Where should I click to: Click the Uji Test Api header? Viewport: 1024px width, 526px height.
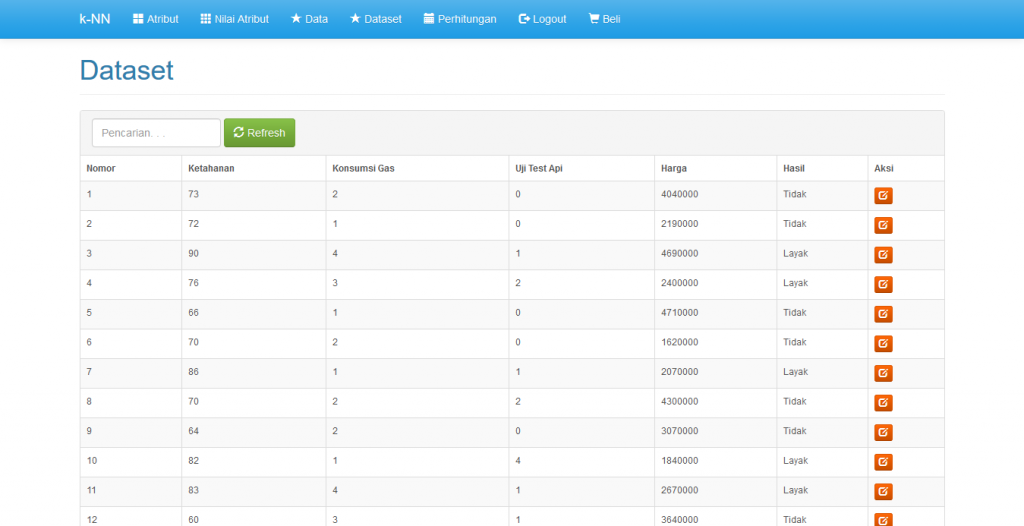(x=539, y=169)
